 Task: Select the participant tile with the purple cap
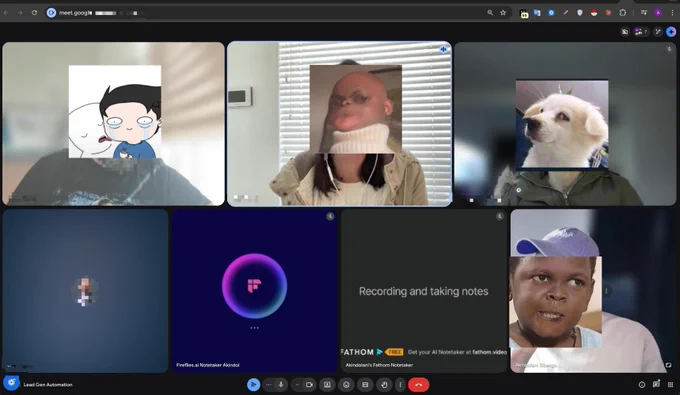pos(593,291)
